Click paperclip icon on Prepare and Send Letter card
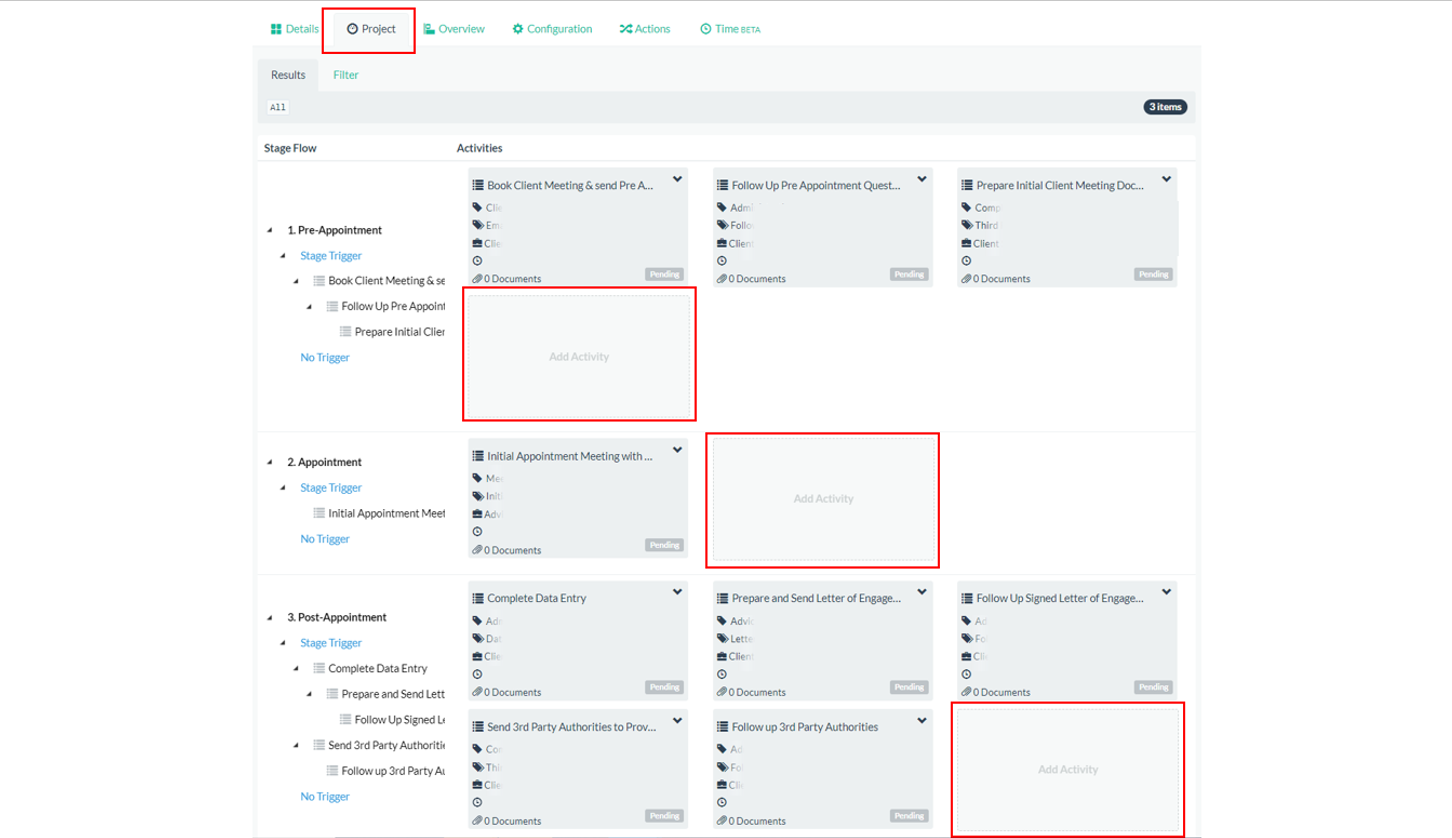 [722, 692]
